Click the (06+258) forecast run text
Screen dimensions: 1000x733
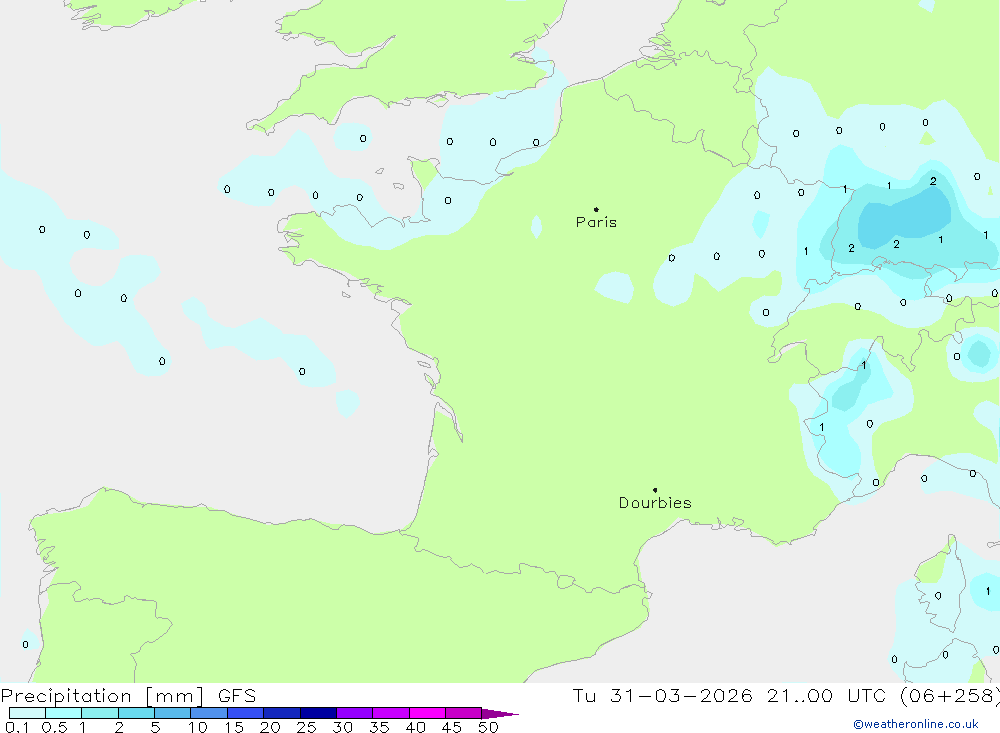(x=950, y=695)
